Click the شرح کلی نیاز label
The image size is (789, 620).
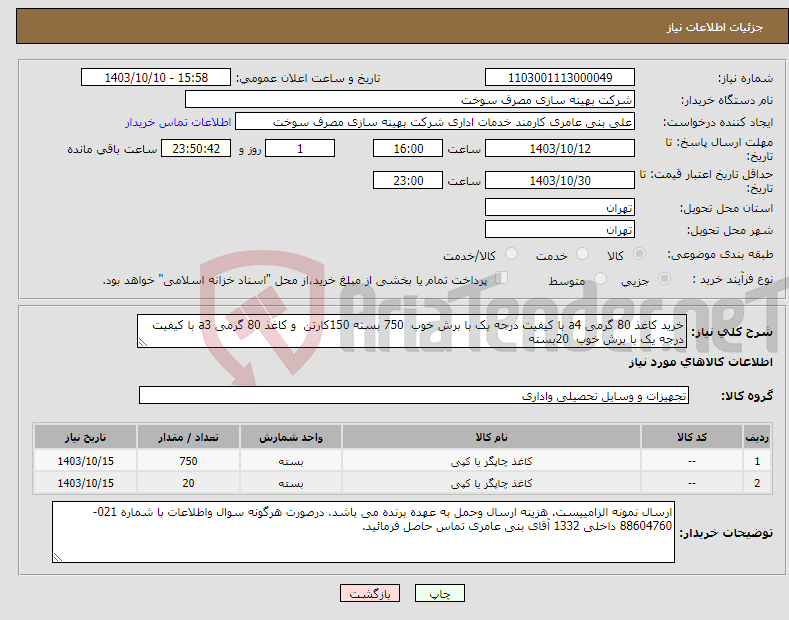coord(732,333)
